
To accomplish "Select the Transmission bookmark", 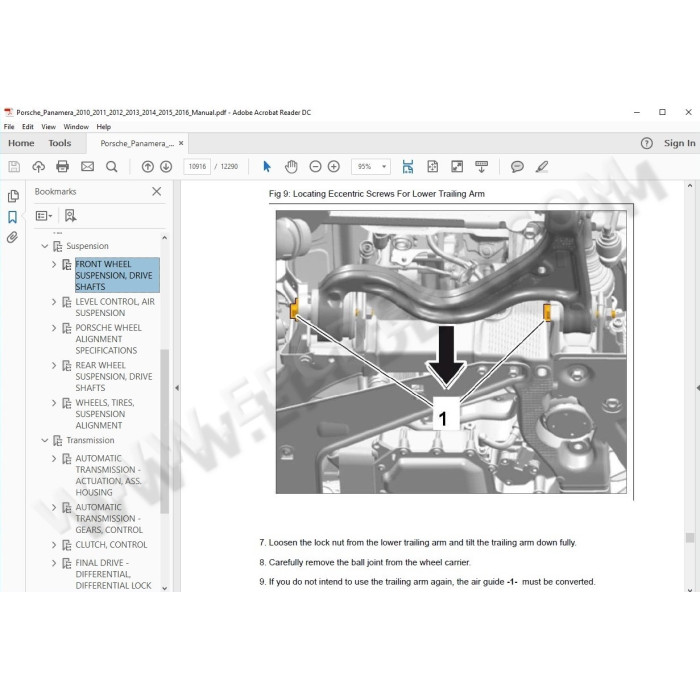I will click(90, 440).
